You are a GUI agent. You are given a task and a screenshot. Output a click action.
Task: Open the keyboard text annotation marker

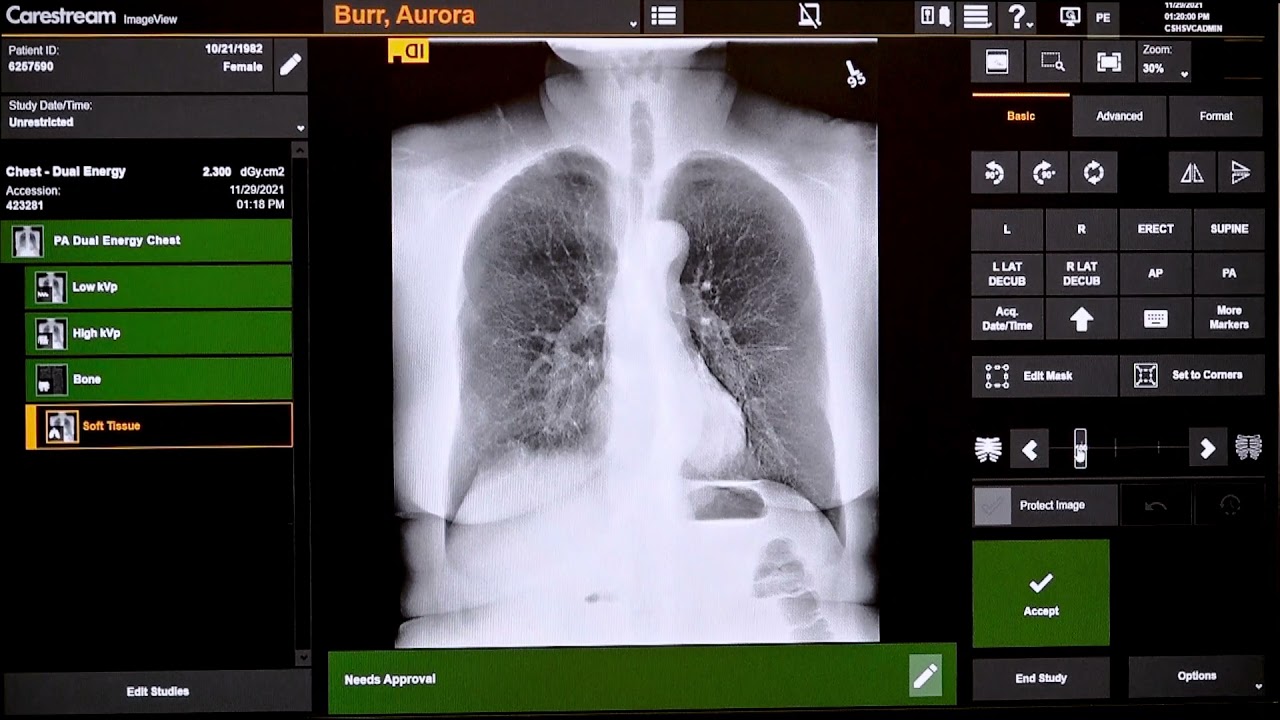point(1155,319)
